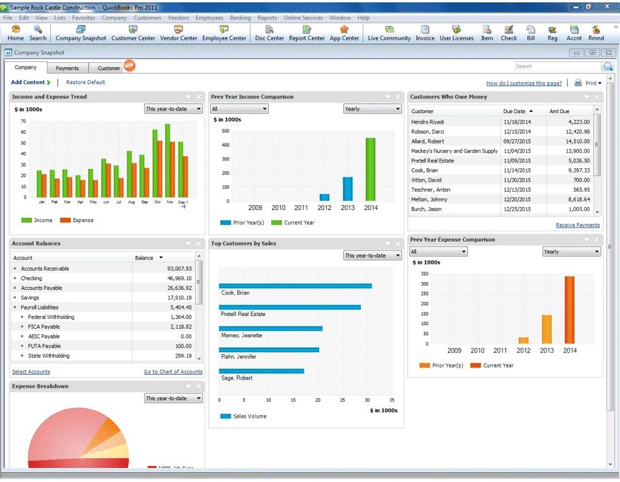Image resolution: width=620 pixels, height=482 pixels.
Task: Select the Accounts Receivable row
Action: tap(103, 268)
